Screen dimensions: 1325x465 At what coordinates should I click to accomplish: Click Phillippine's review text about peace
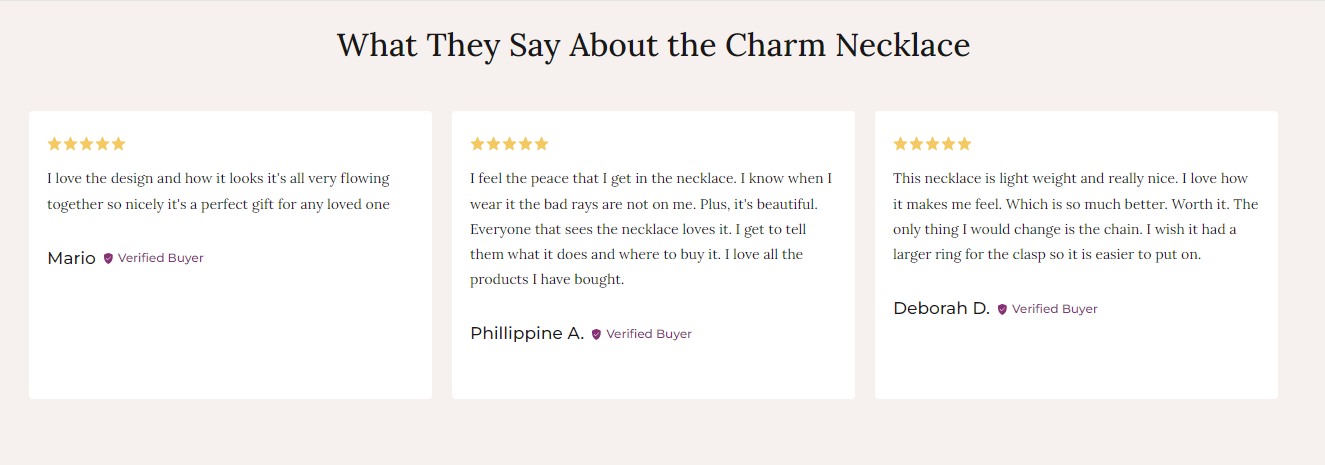[651, 229]
